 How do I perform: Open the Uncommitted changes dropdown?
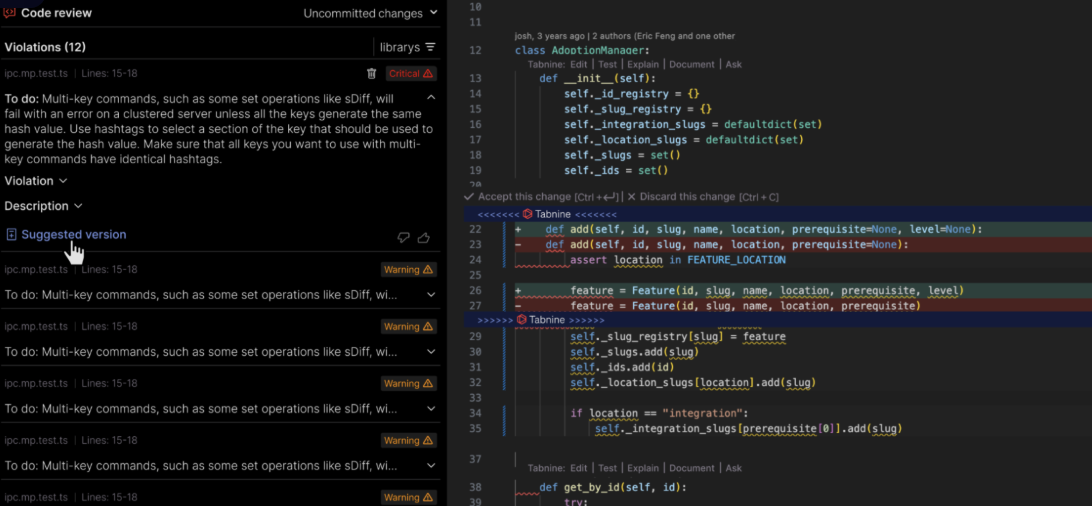(370, 13)
